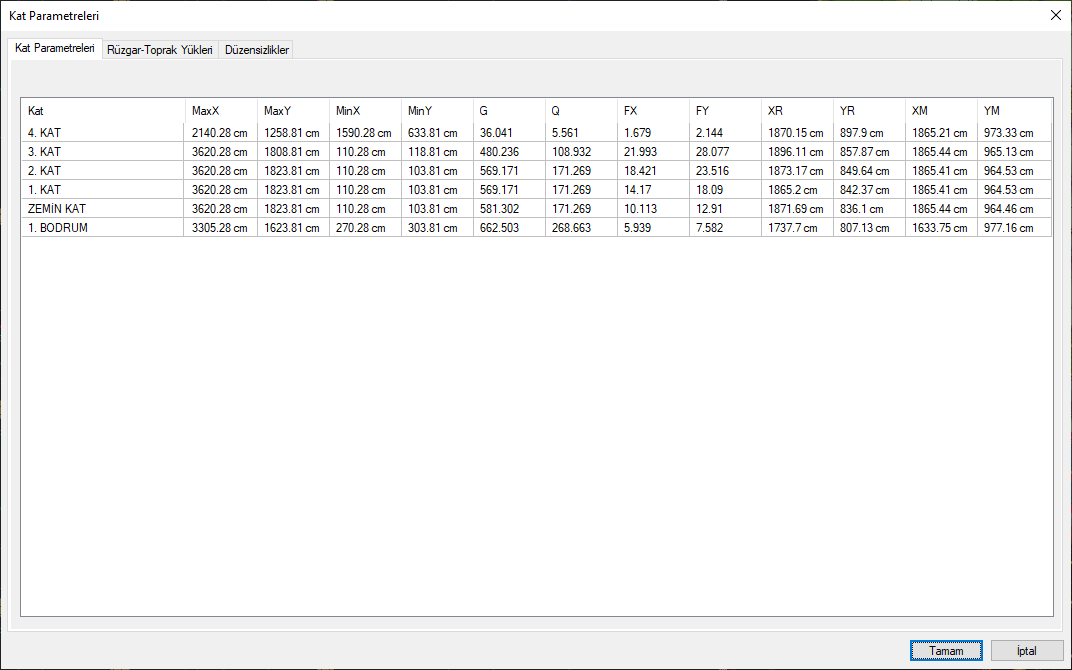
Task: Select the Kat Parametreleri tab
Action: click(x=55, y=48)
